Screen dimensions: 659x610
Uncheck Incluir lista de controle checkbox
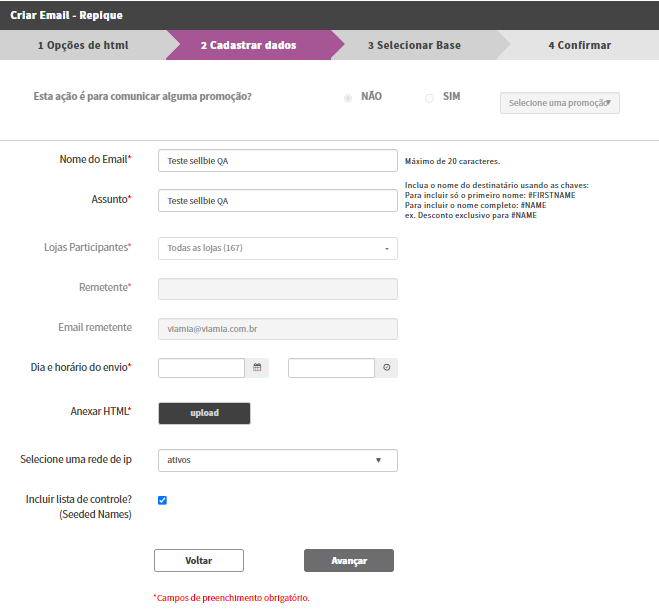(x=162, y=500)
